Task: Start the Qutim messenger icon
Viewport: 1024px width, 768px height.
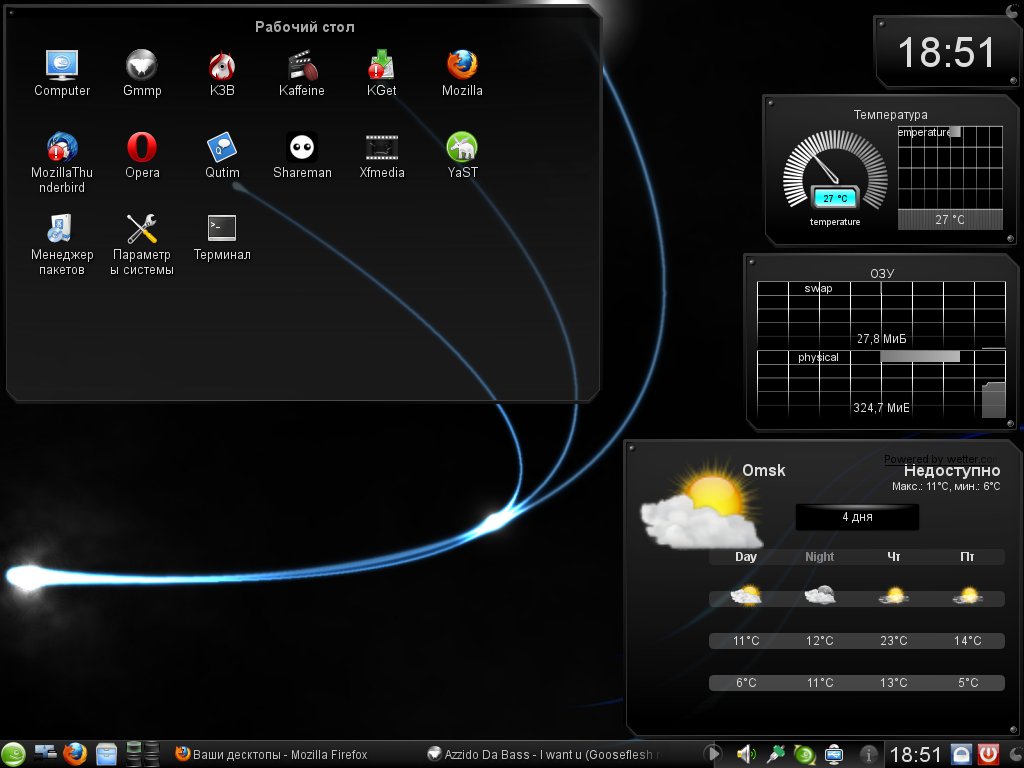Action: pyautogui.click(x=222, y=148)
